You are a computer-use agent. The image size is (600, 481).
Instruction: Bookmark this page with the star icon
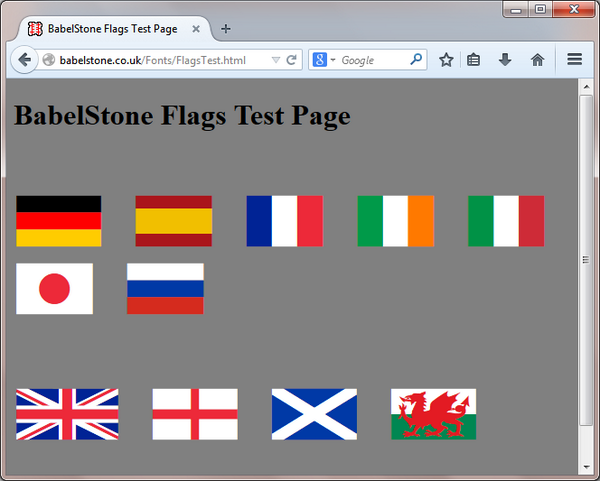[x=446, y=60]
